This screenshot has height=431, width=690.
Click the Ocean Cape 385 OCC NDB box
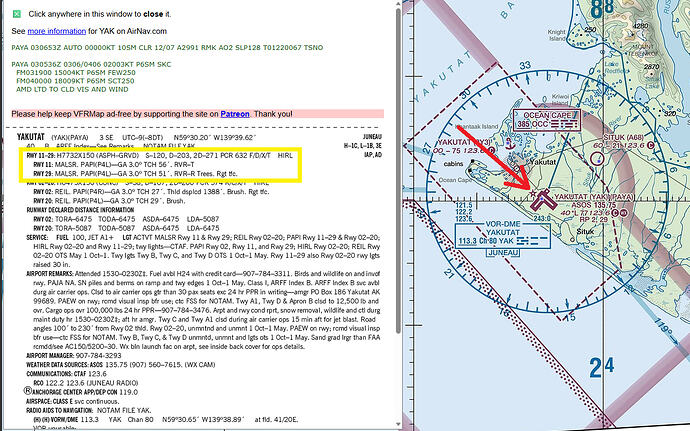[x=548, y=120]
